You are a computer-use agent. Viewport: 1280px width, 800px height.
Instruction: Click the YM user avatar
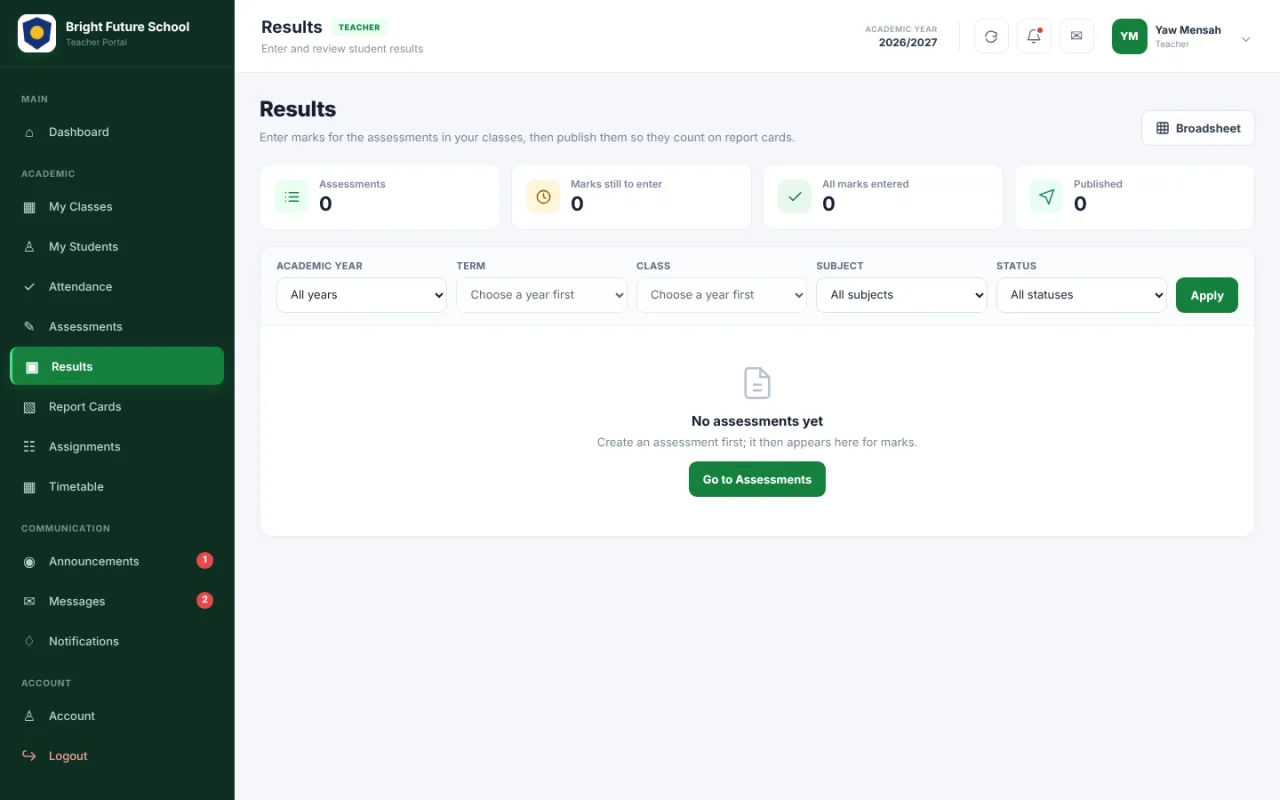(x=1129, y=36)
